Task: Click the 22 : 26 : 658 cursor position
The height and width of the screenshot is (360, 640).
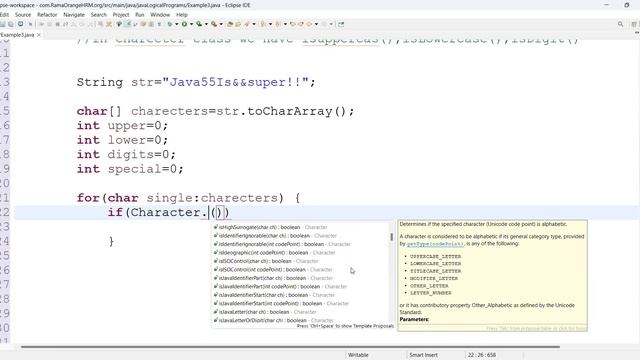Action: (482, 355)
